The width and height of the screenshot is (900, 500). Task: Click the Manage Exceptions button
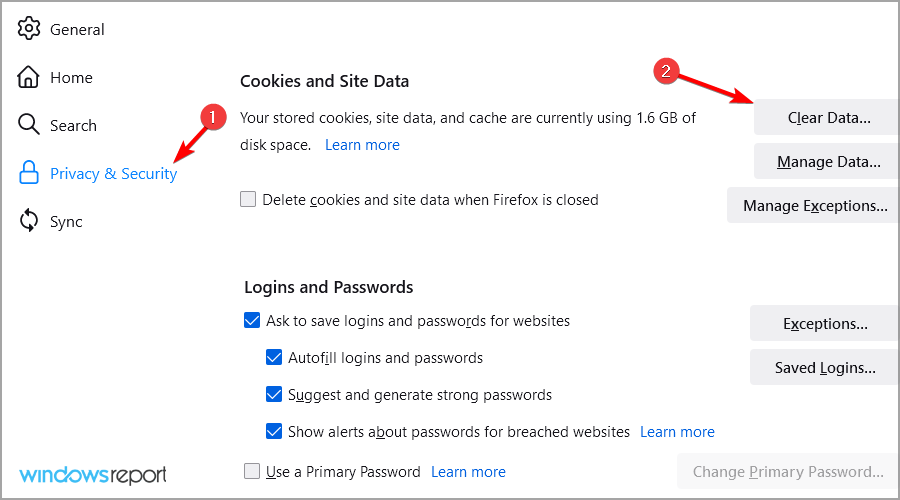click(814, 206)
